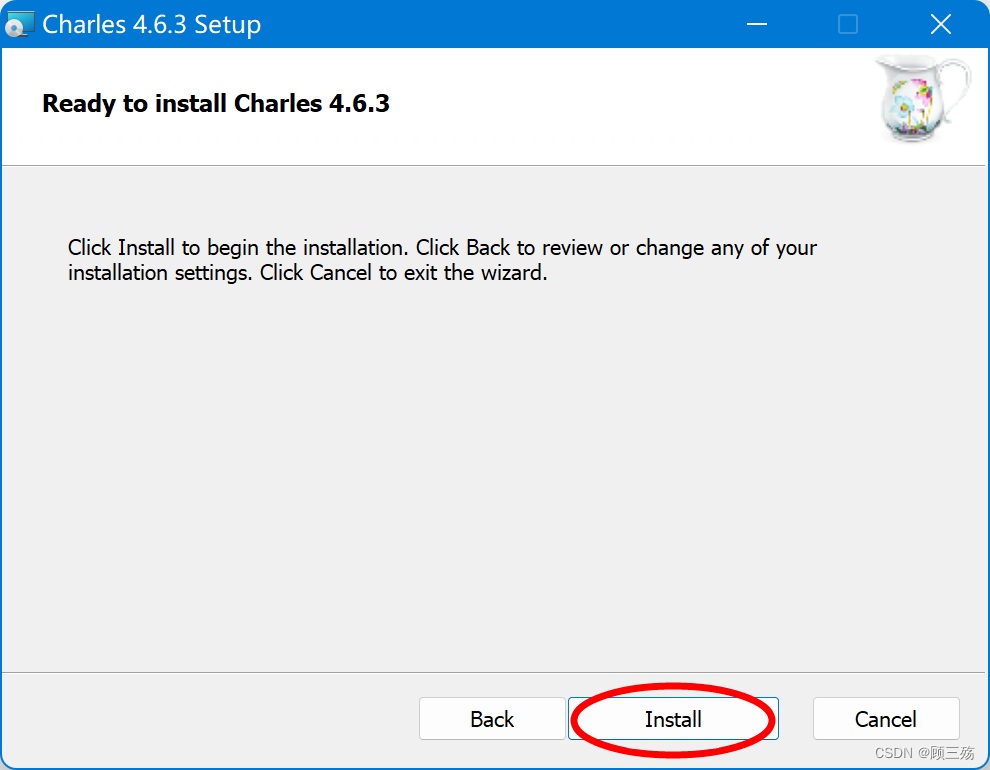This screenshot has width=990, height=770.
Task: Click the 'Ready to install Charles 4.6.3' heading
Action: [216, 104]
